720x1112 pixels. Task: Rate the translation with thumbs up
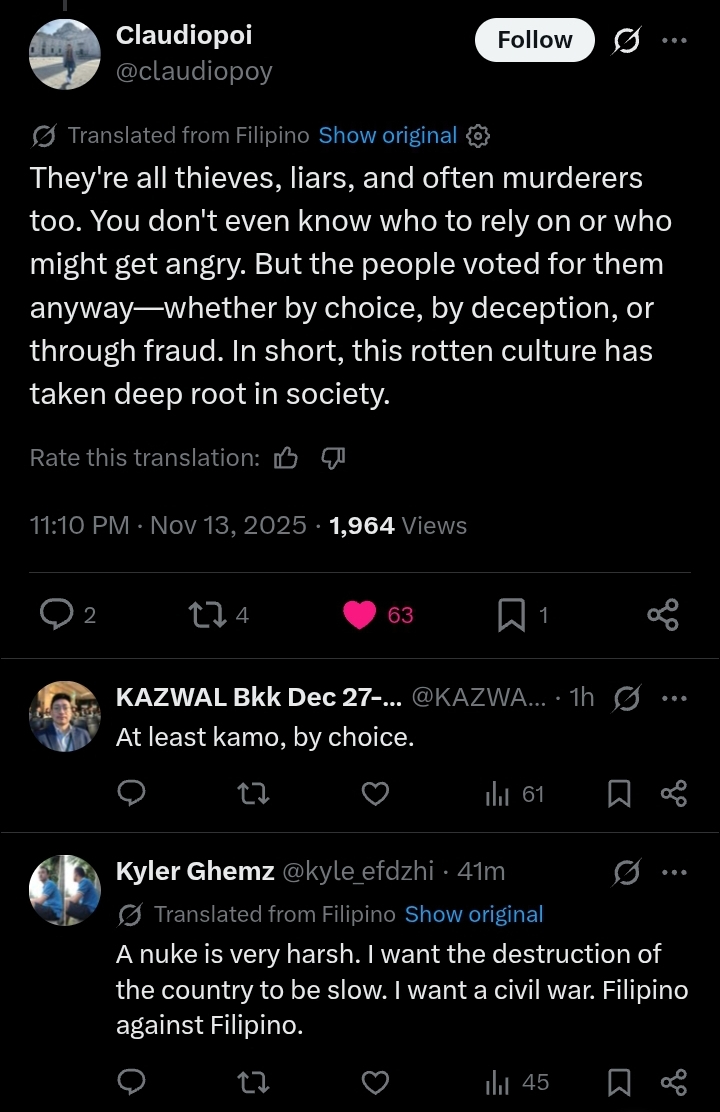(x=286, y=458)
